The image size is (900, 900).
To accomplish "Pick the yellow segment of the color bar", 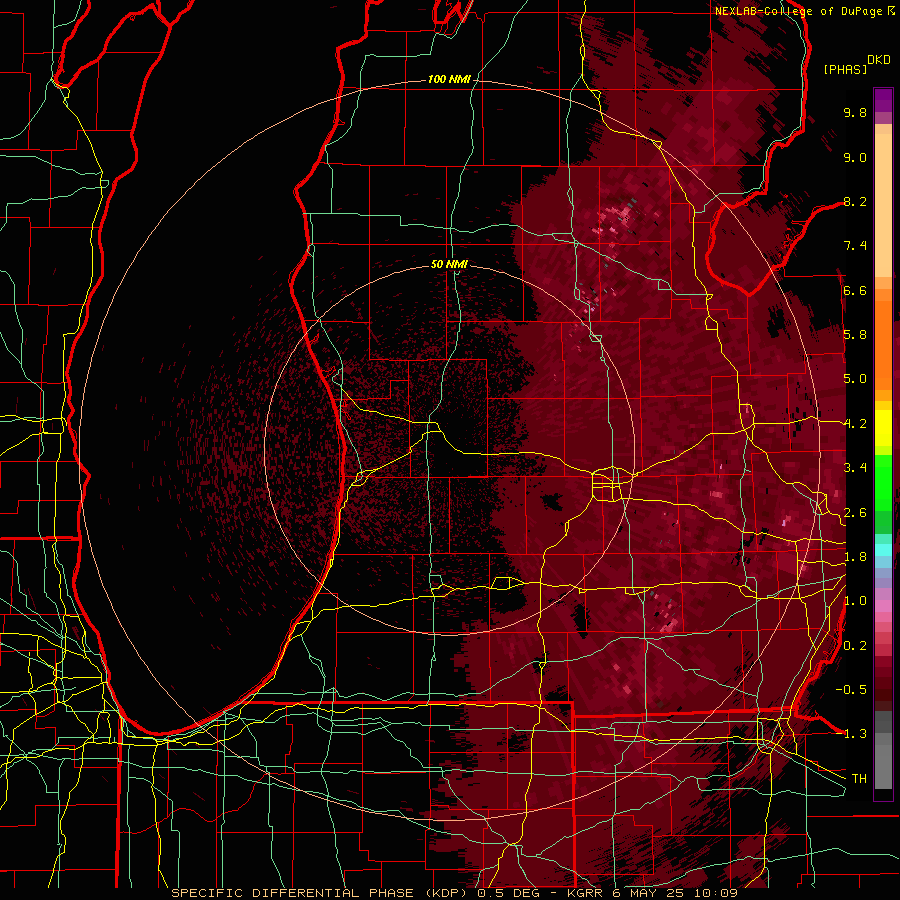I will tap(883, 428).
